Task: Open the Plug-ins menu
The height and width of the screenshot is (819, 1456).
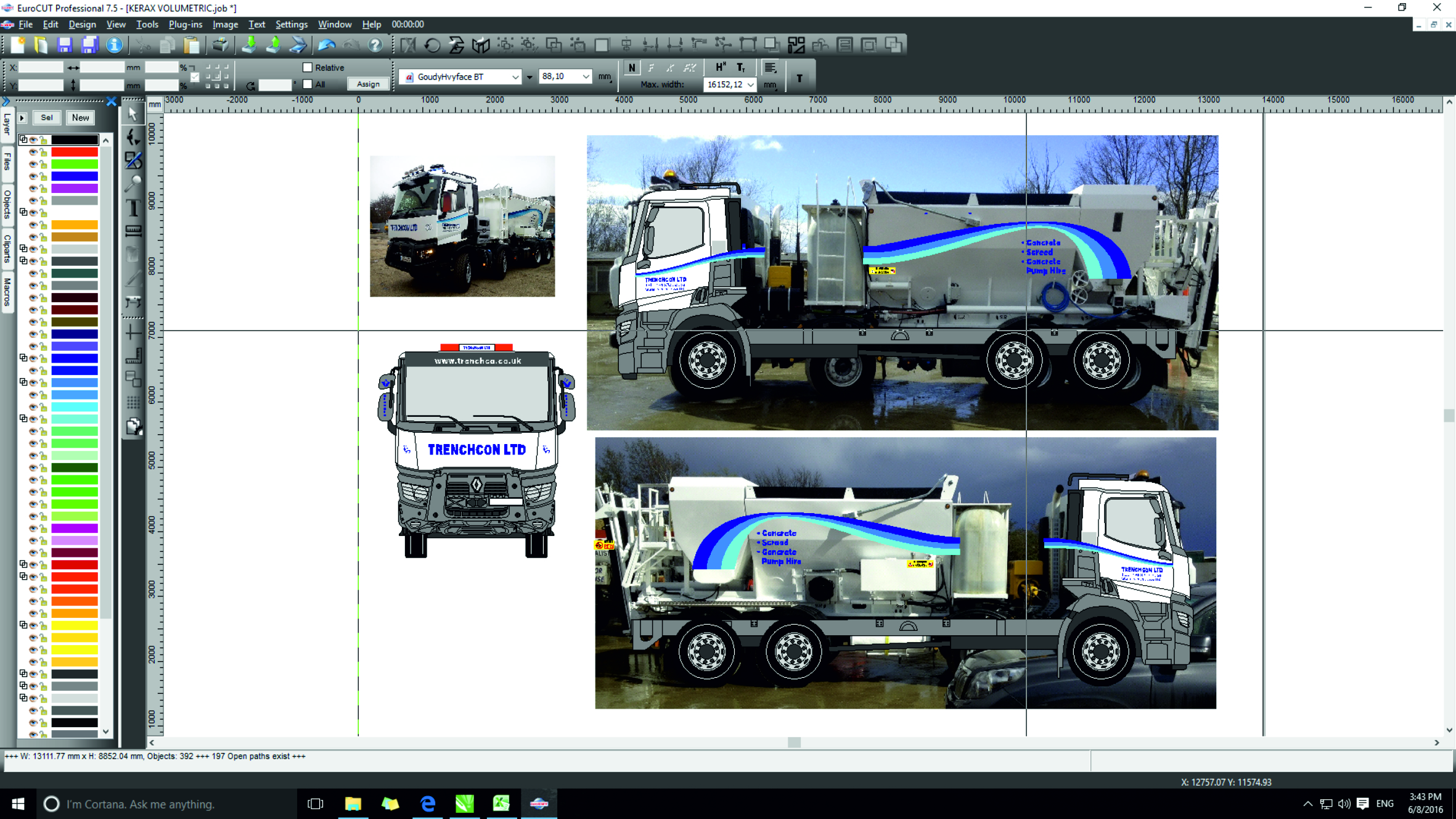Action: tap(185, 24)
